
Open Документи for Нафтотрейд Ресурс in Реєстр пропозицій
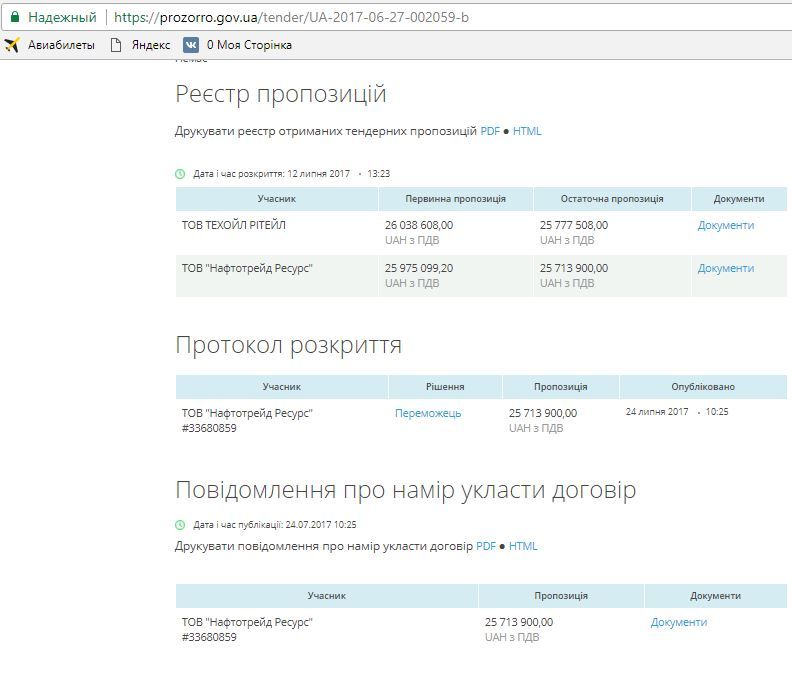click(x=725, y=268)
